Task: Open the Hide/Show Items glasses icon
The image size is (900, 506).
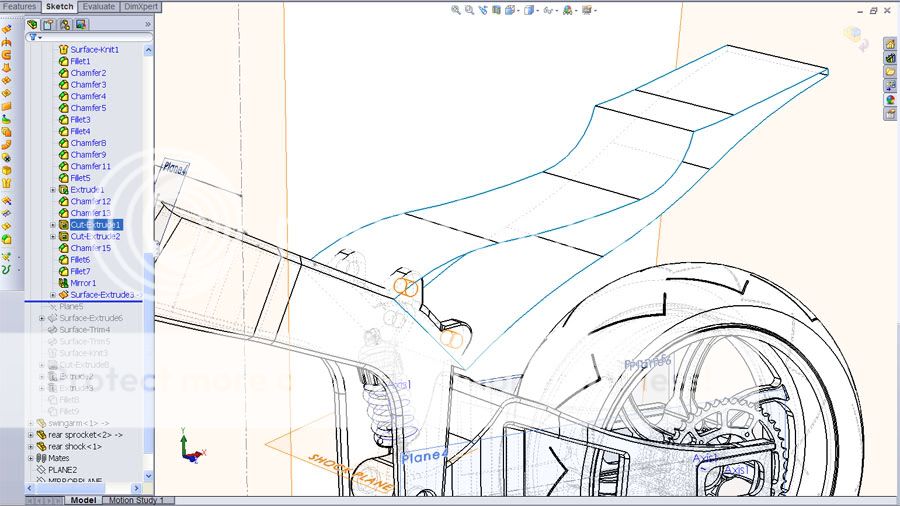Action: [548, 10]
